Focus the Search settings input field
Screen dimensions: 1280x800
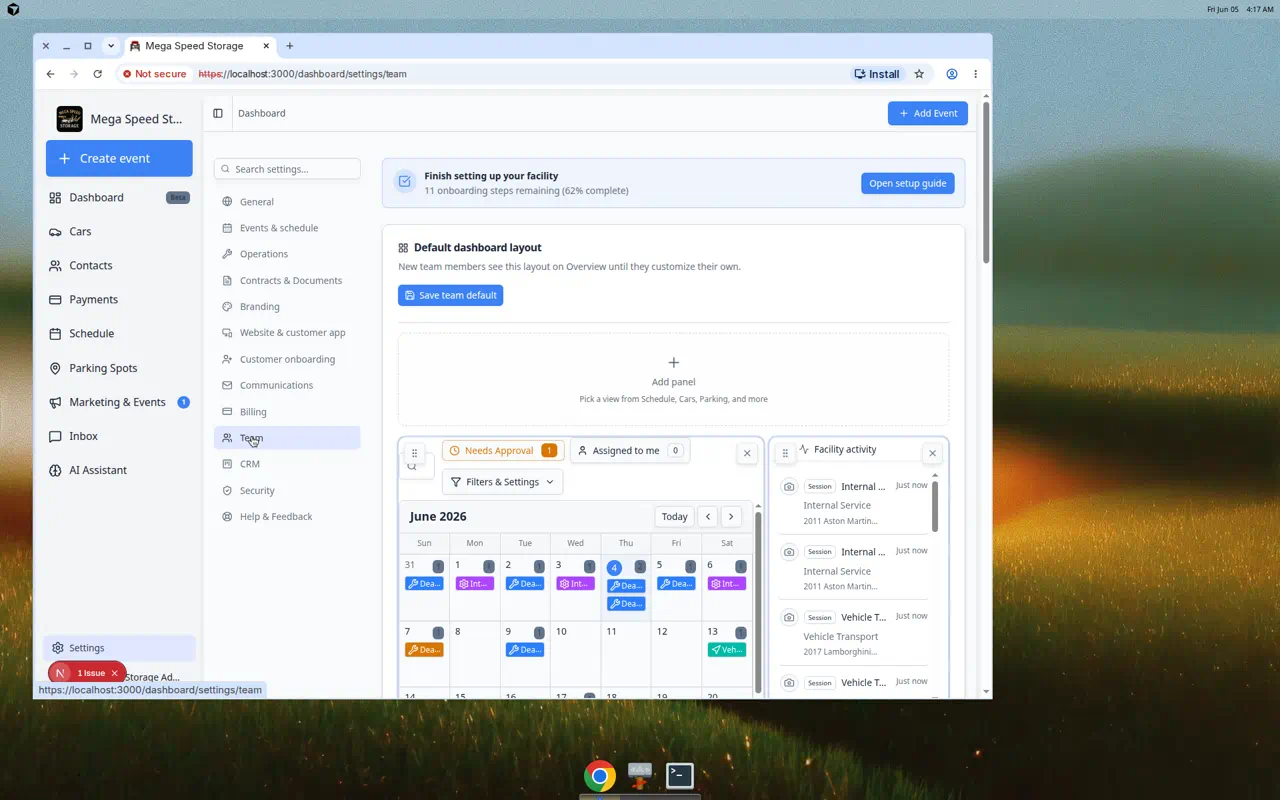tap(287, 169)
